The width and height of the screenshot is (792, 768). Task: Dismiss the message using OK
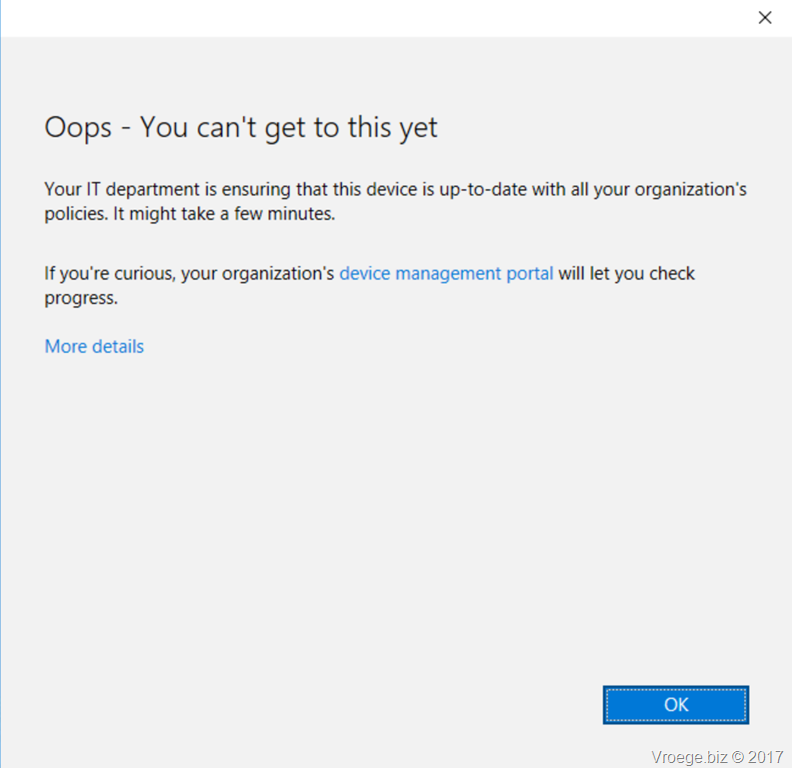675,704
